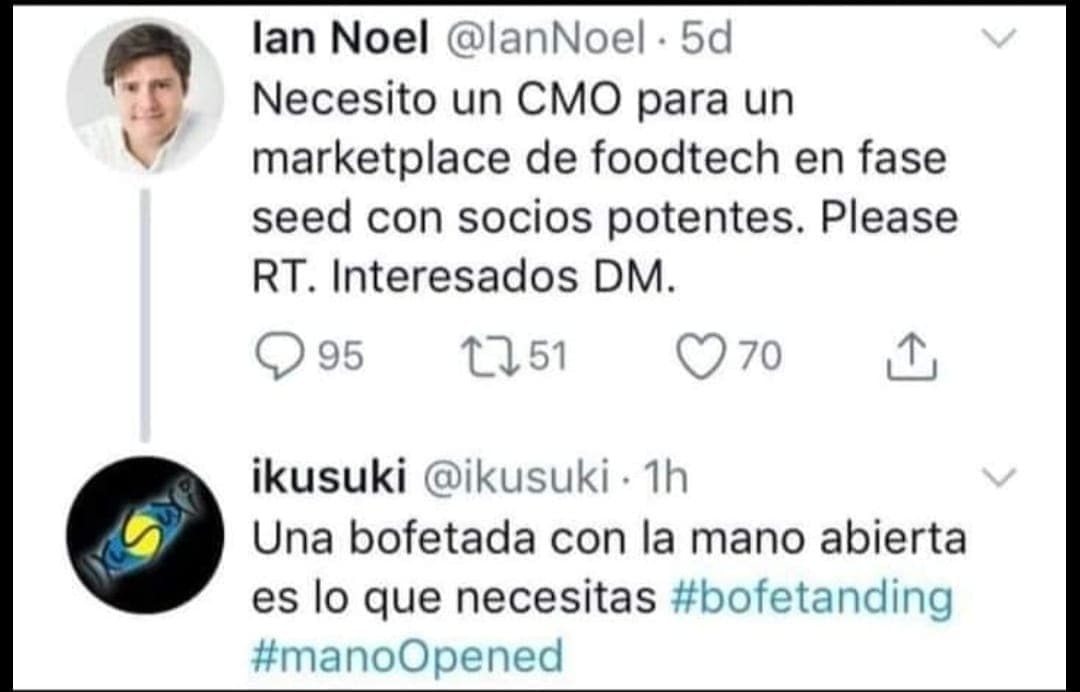Open the 1h timestamp of the reply
This screenshot has width=1080, height=692.
pyautogui.click(x=665, y=478)
